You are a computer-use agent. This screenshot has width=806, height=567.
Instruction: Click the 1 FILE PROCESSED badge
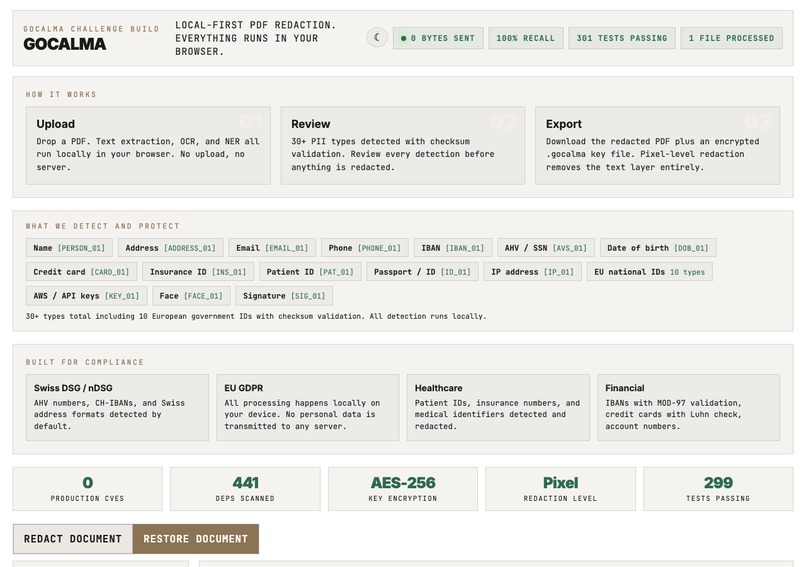tap(731, 38)
